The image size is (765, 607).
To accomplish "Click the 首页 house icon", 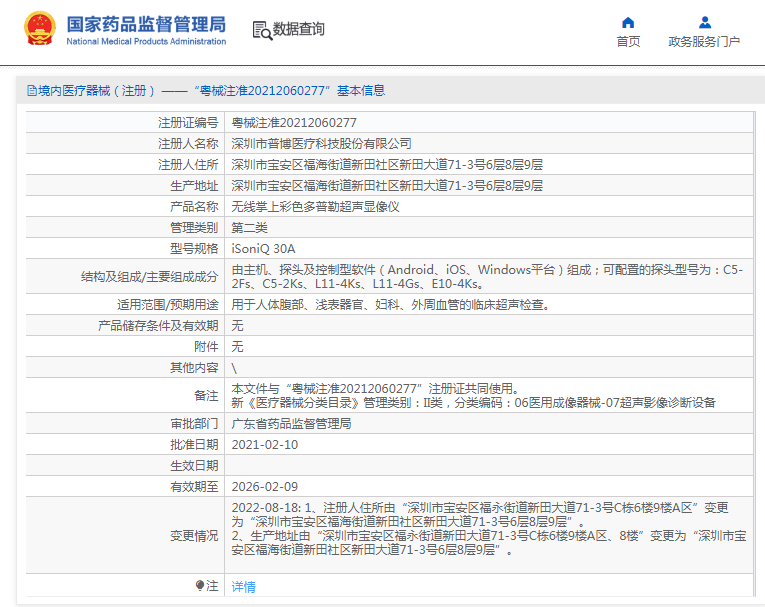I will pos(628,22).
